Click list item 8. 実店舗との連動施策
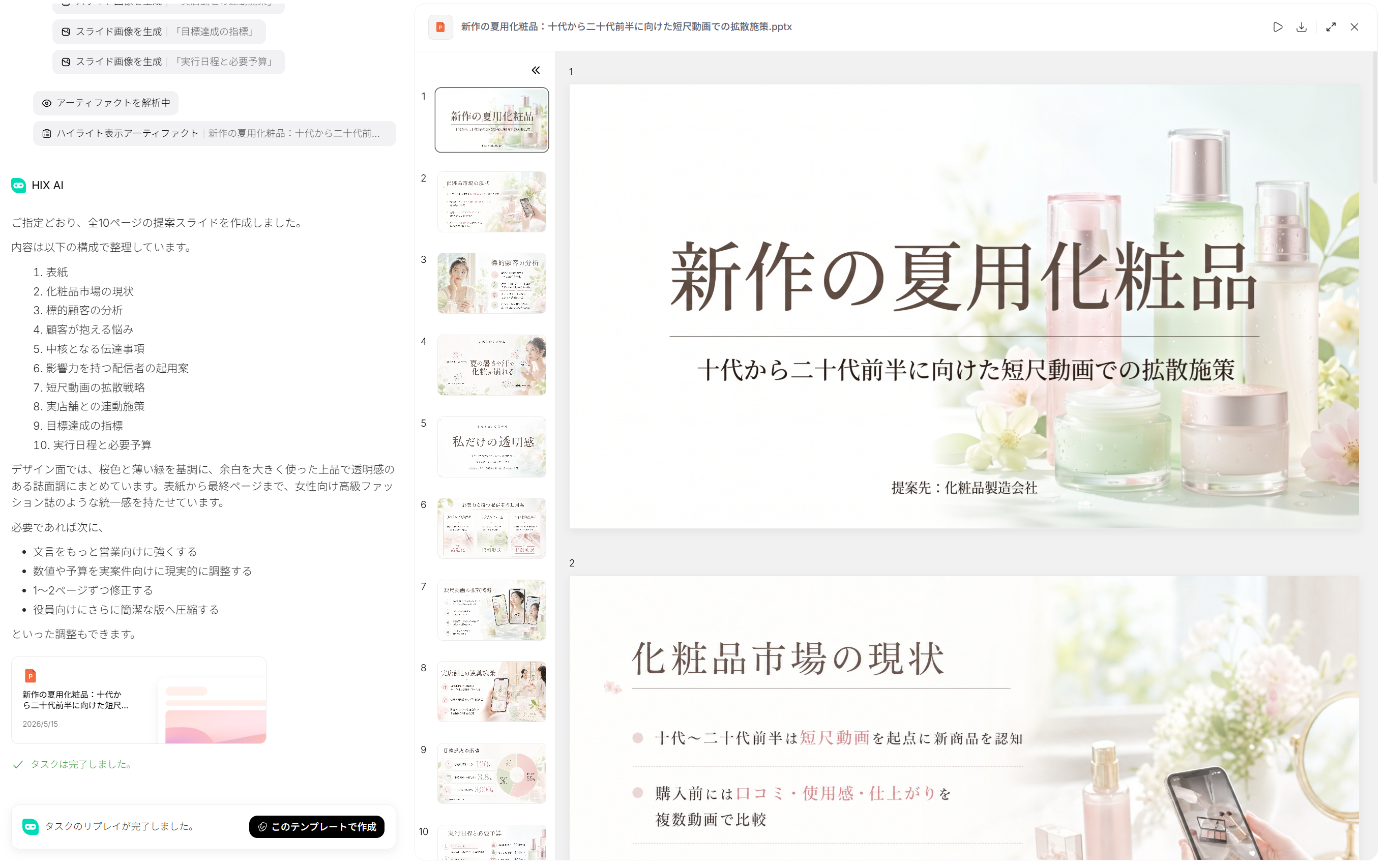The image size is (1386, 868). [x=89, y=406]
